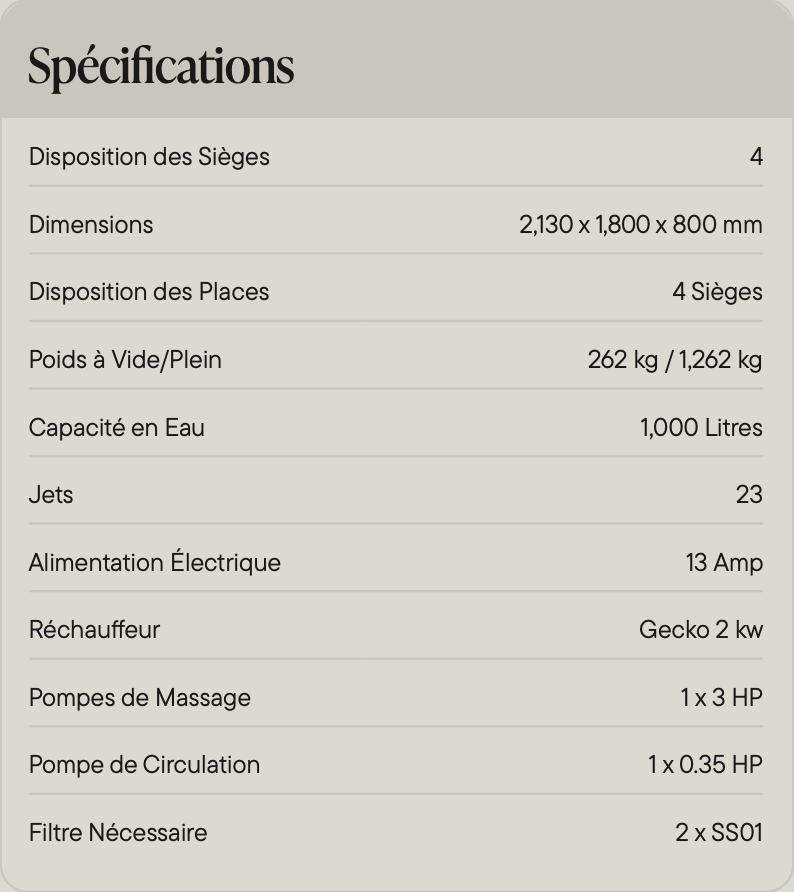Click the 2,130 x 1,800 x 800 mm value
The image size is (794, 892).
point(640,225)
